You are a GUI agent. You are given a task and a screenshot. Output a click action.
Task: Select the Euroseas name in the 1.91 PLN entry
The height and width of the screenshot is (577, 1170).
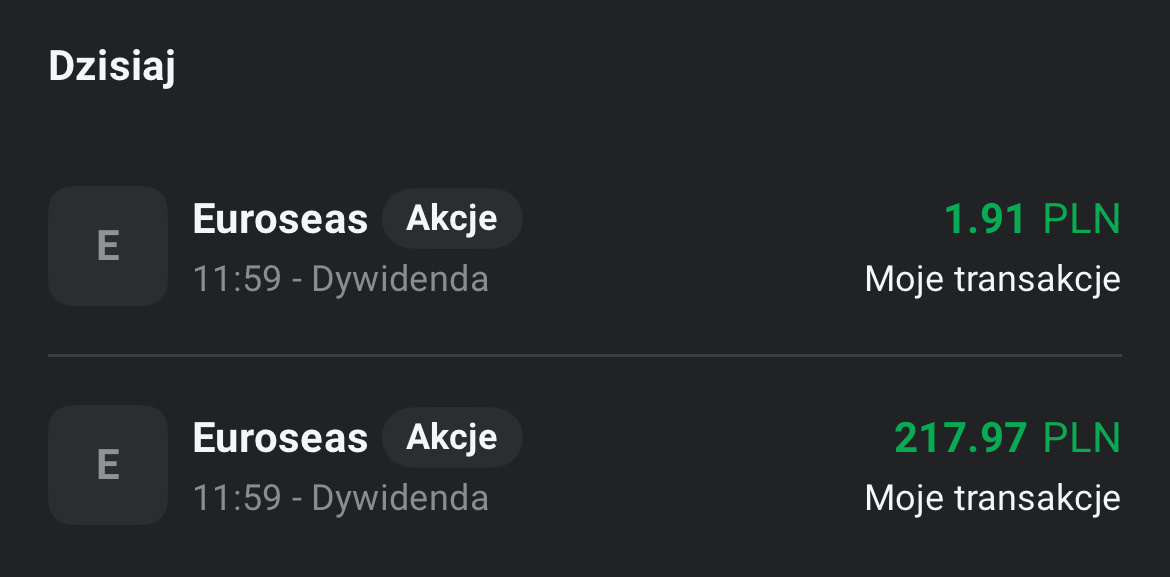pyautogui.click(x=280, y=219)
